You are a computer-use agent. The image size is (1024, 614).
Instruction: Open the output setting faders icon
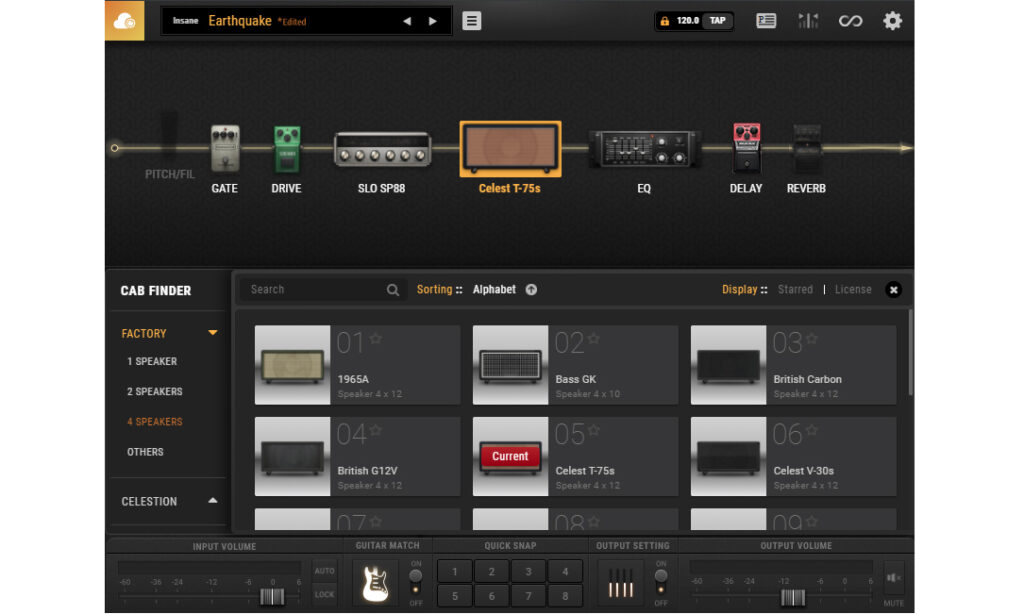[x=620, y=583]
